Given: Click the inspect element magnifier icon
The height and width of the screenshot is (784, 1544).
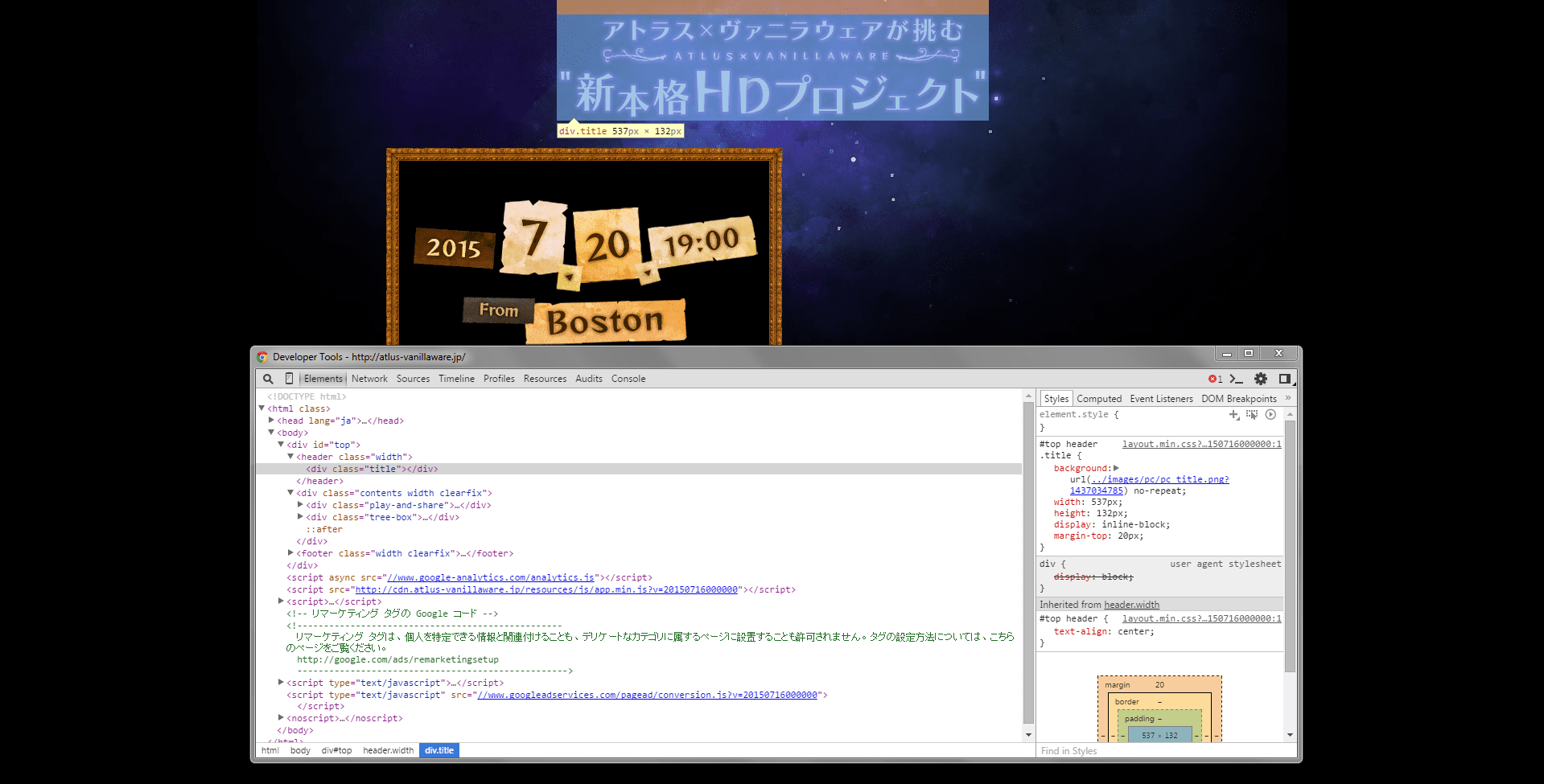Looking at the screenshot, I should 268,379.
